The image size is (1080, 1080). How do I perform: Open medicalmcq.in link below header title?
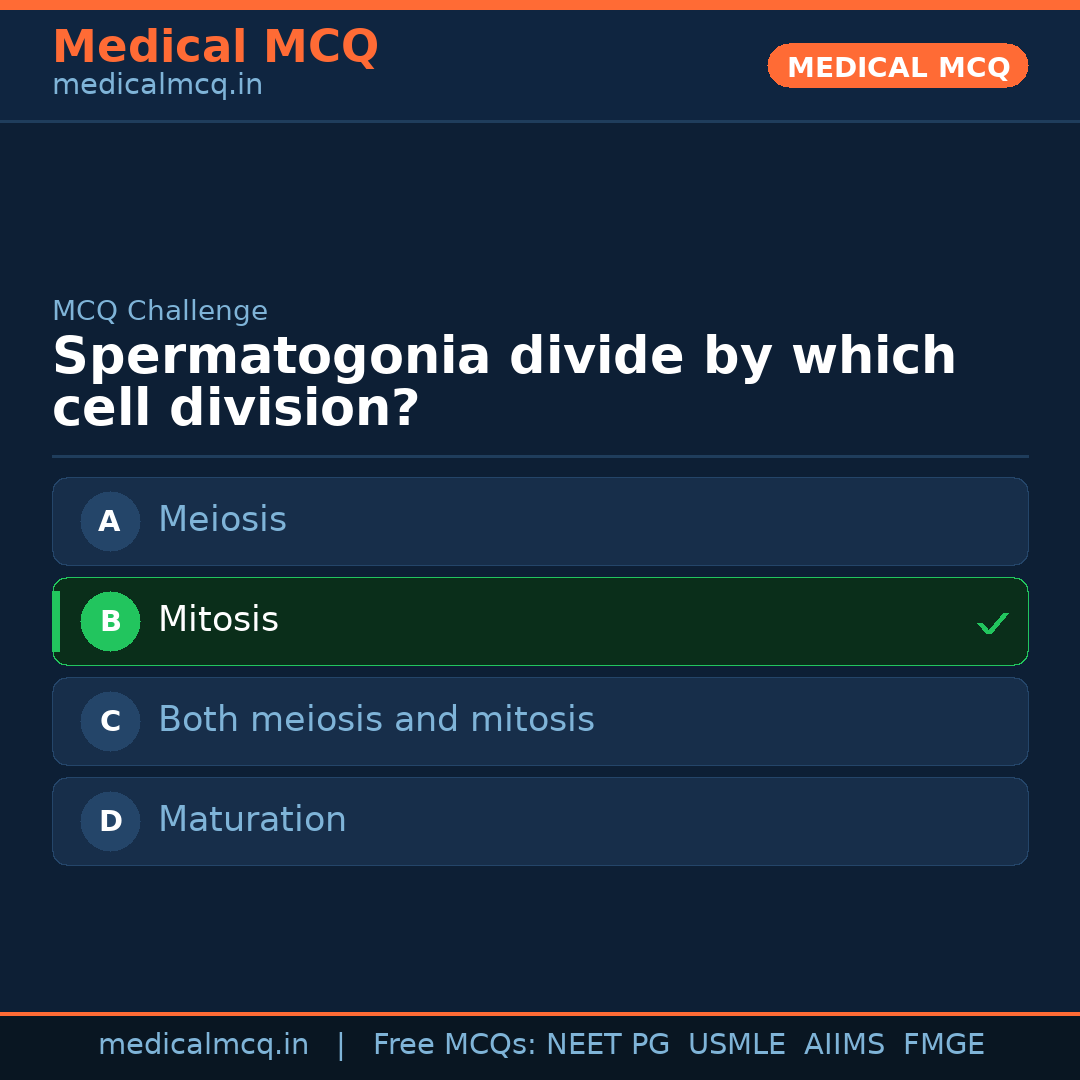157,85
